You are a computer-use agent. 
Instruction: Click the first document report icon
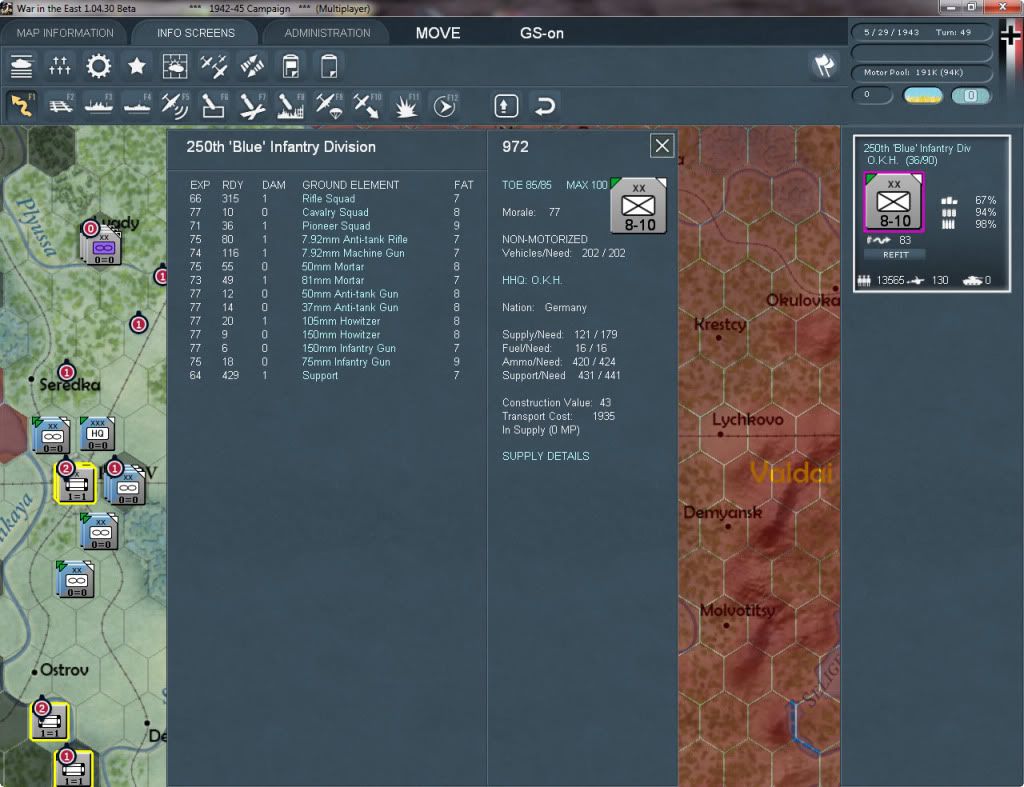click(291, 66)
